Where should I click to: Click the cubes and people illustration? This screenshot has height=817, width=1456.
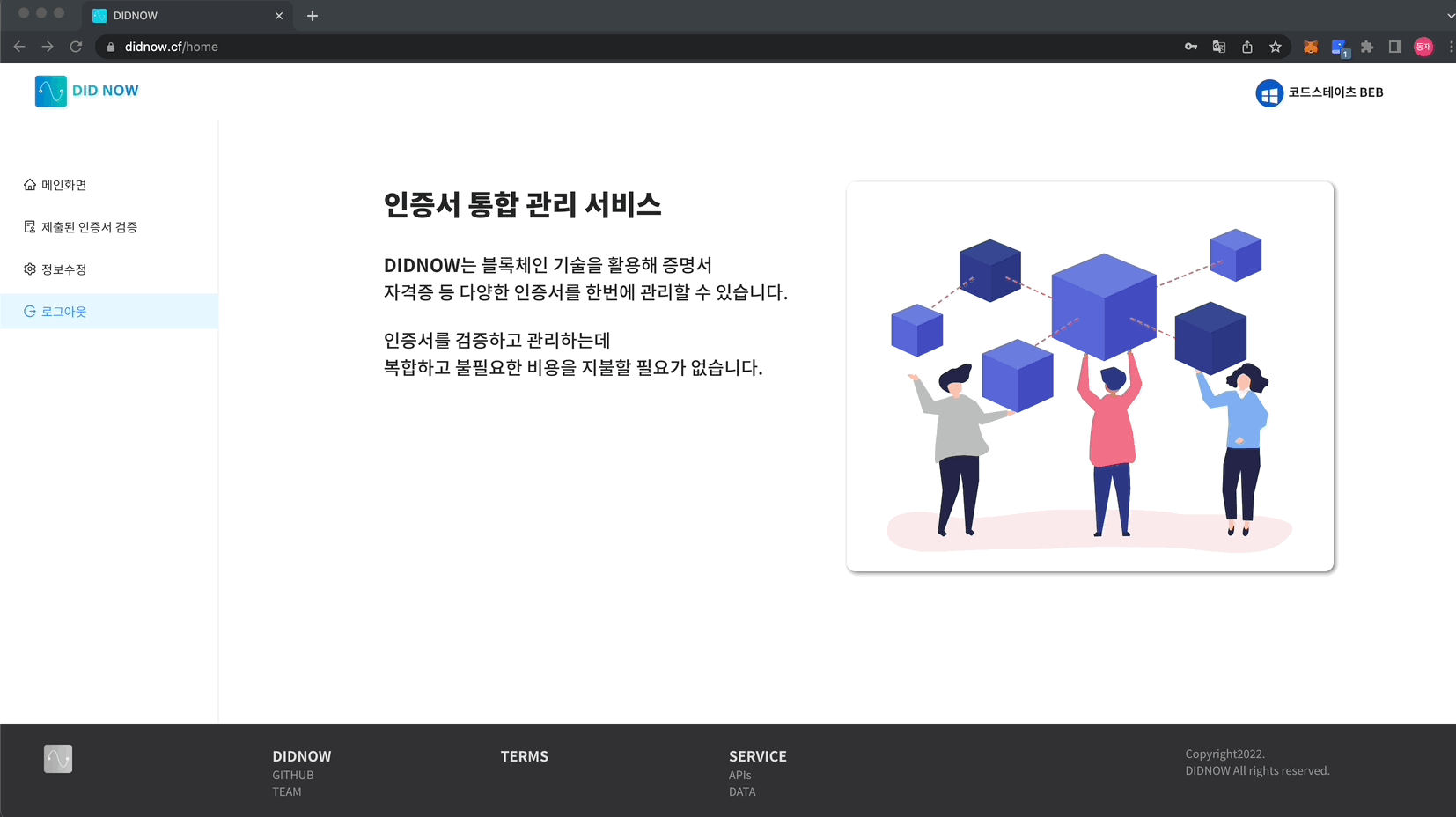pyautogui.click(x=1090, y=377)
